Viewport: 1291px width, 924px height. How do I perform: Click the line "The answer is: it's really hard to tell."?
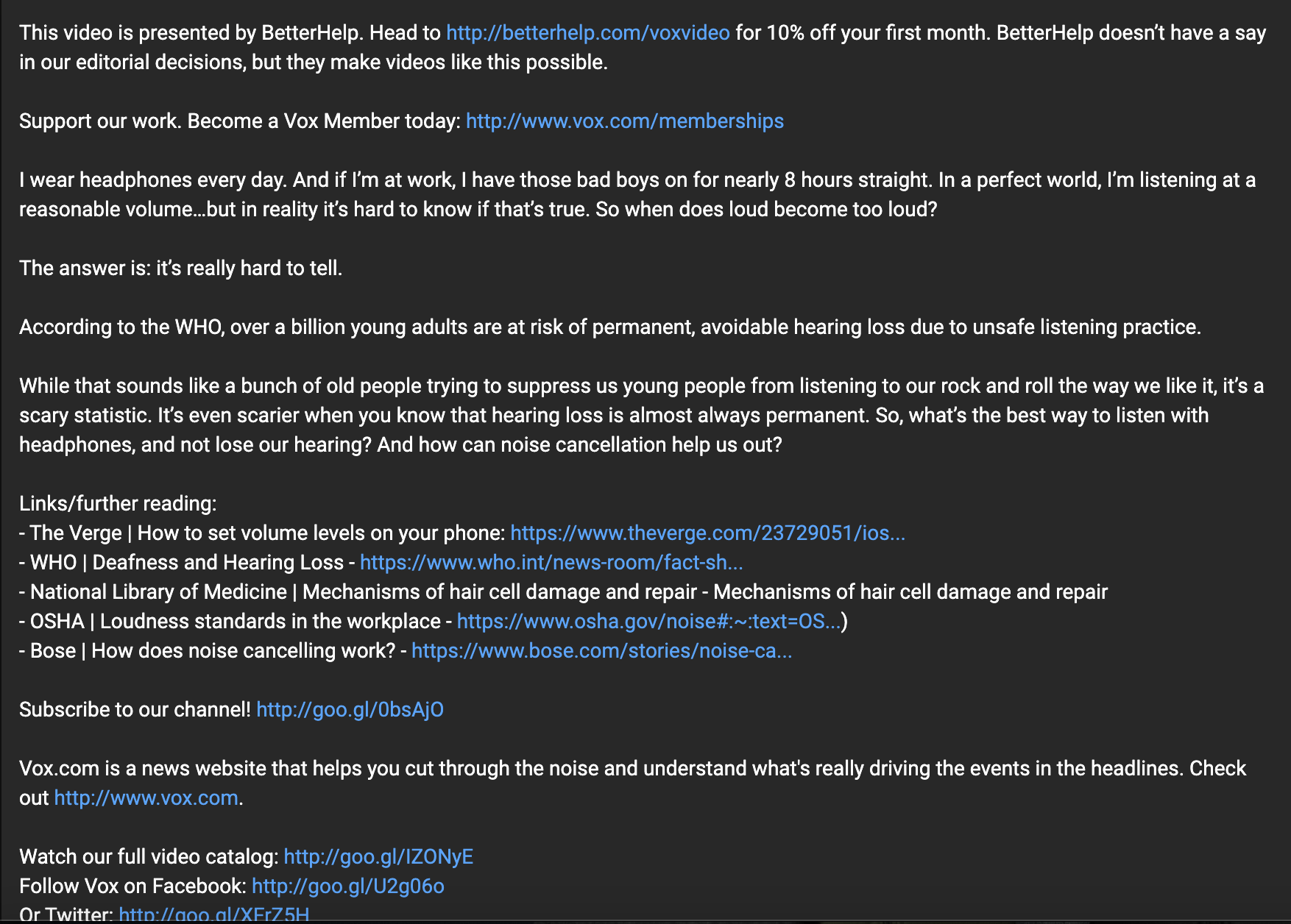pos(180,269)
